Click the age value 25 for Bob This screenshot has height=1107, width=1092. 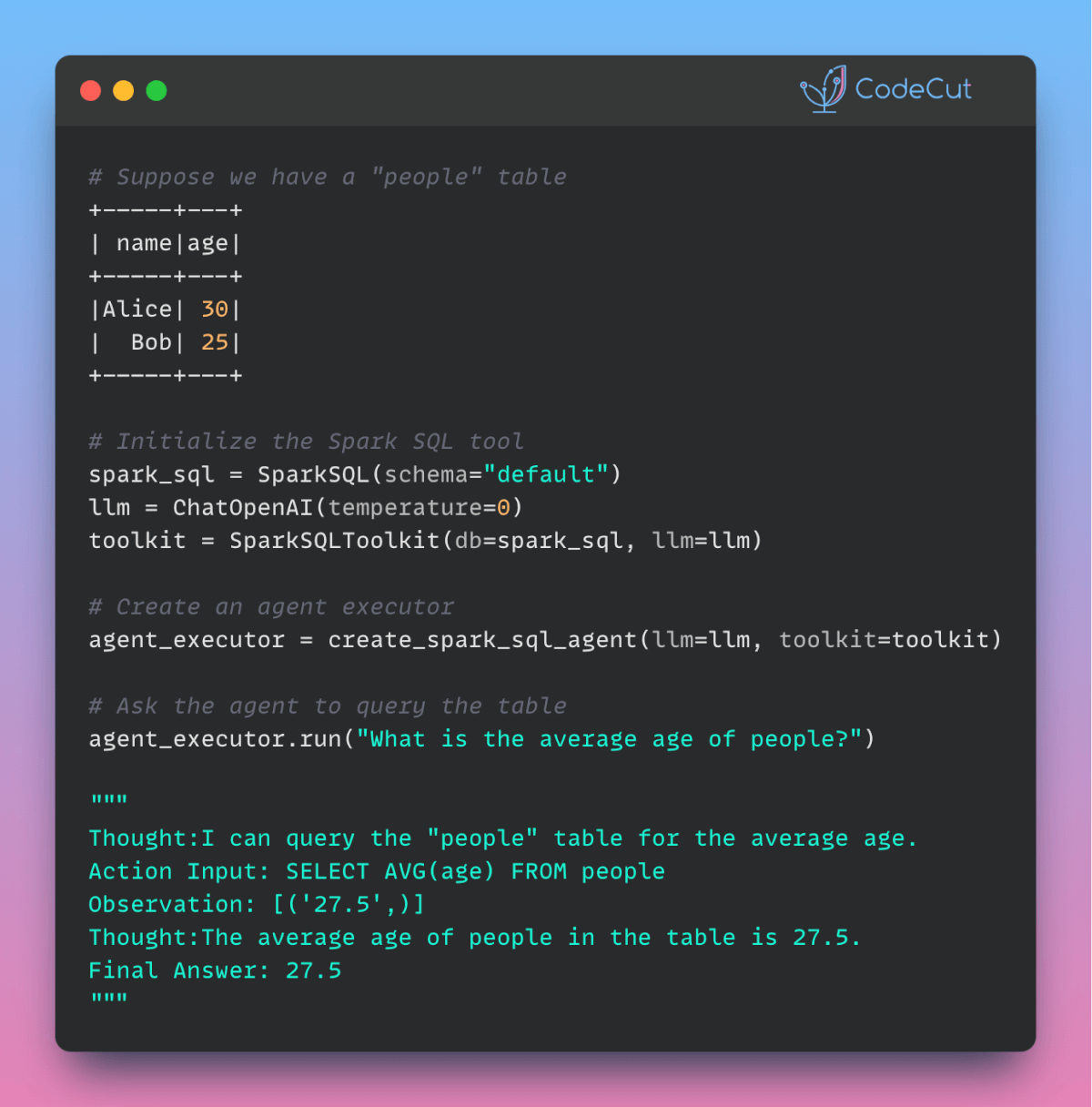pyautogui.click(x=215, y=342)
